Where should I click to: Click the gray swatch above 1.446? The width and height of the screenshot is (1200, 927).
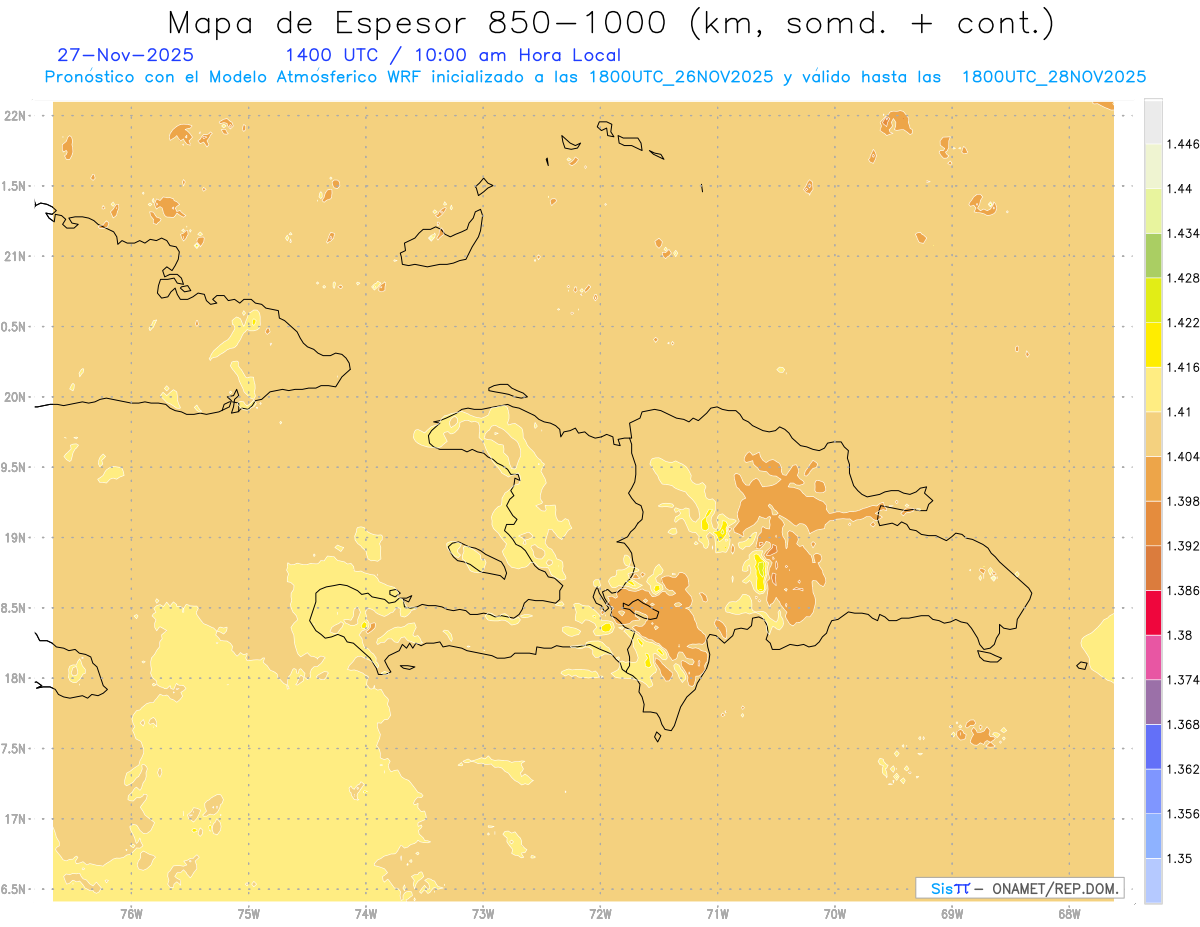point(1153,121)
